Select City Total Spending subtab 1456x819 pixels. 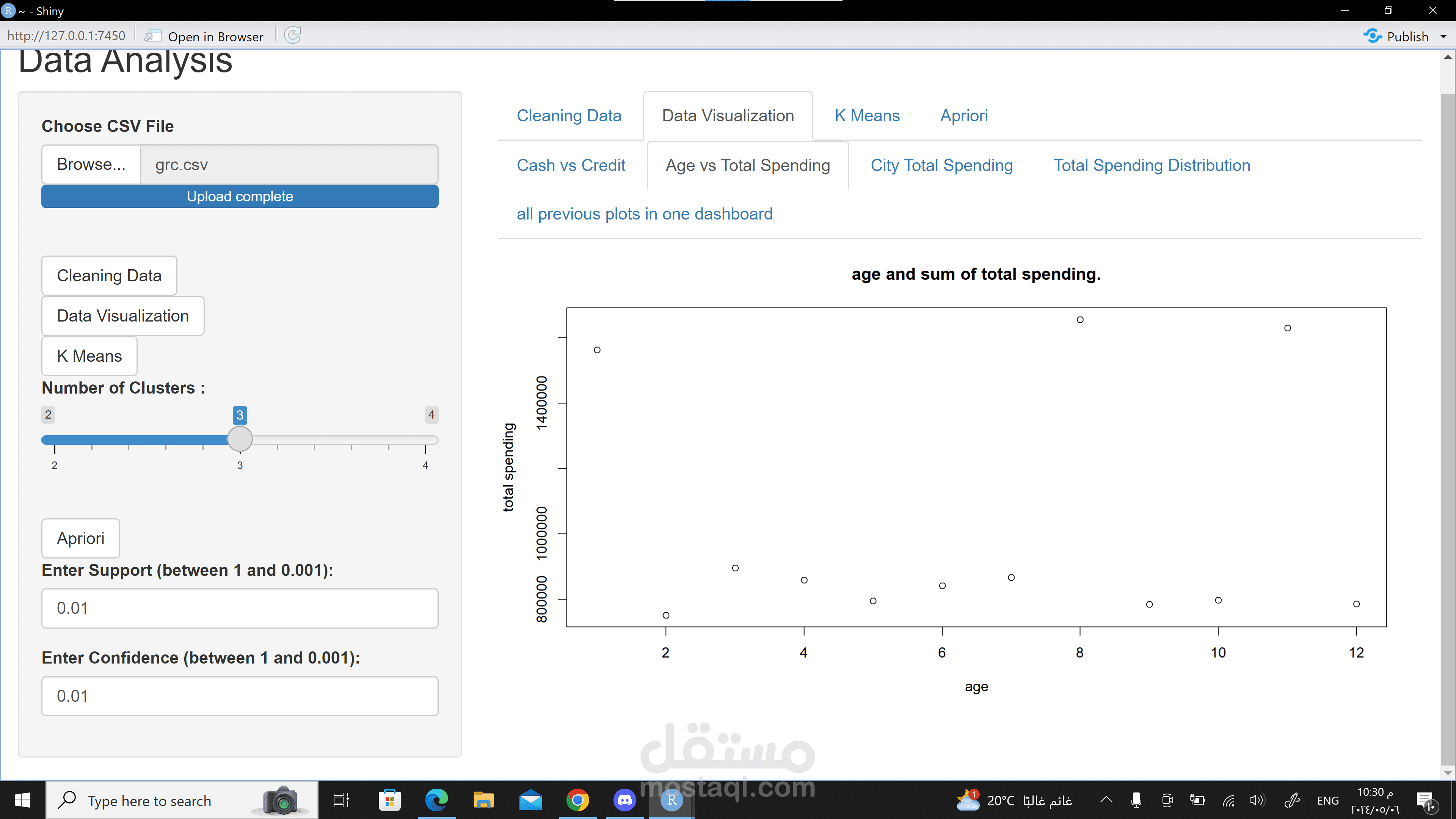tap(941, 166)
